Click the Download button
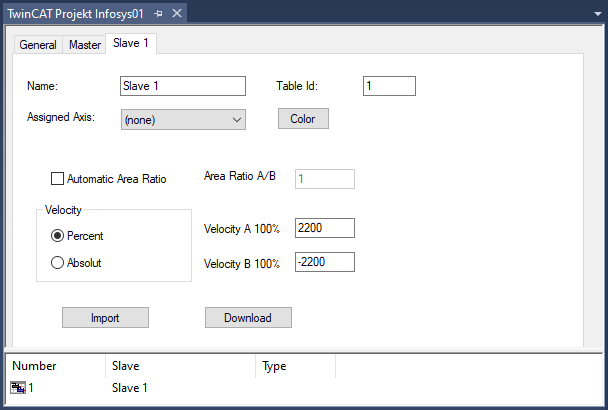This screenshot has height=410, width=608. click(248, 318)
